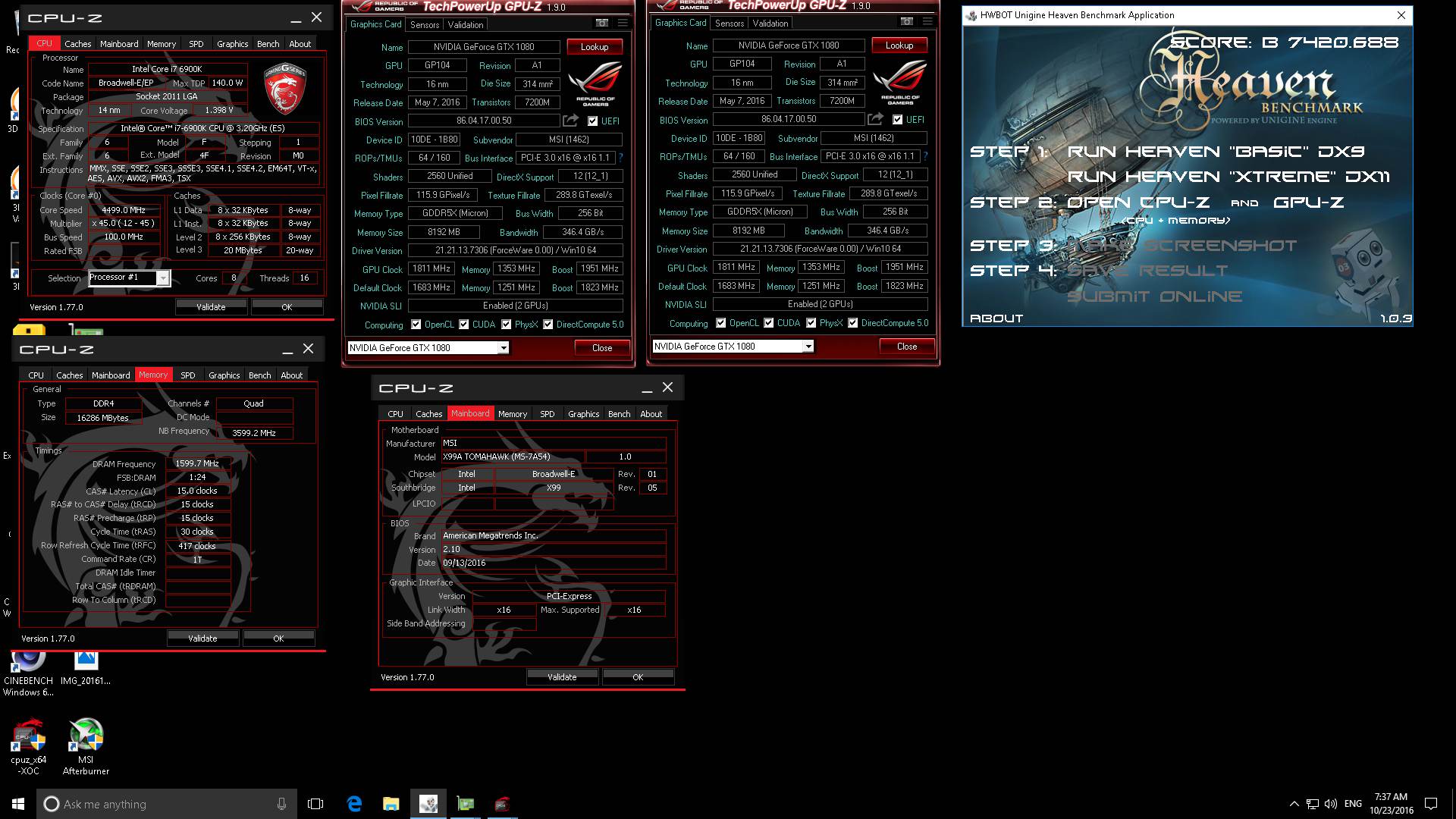
Task: Open Bench tab in the Mainboard CPU-Z window
Action: point(619,414)
